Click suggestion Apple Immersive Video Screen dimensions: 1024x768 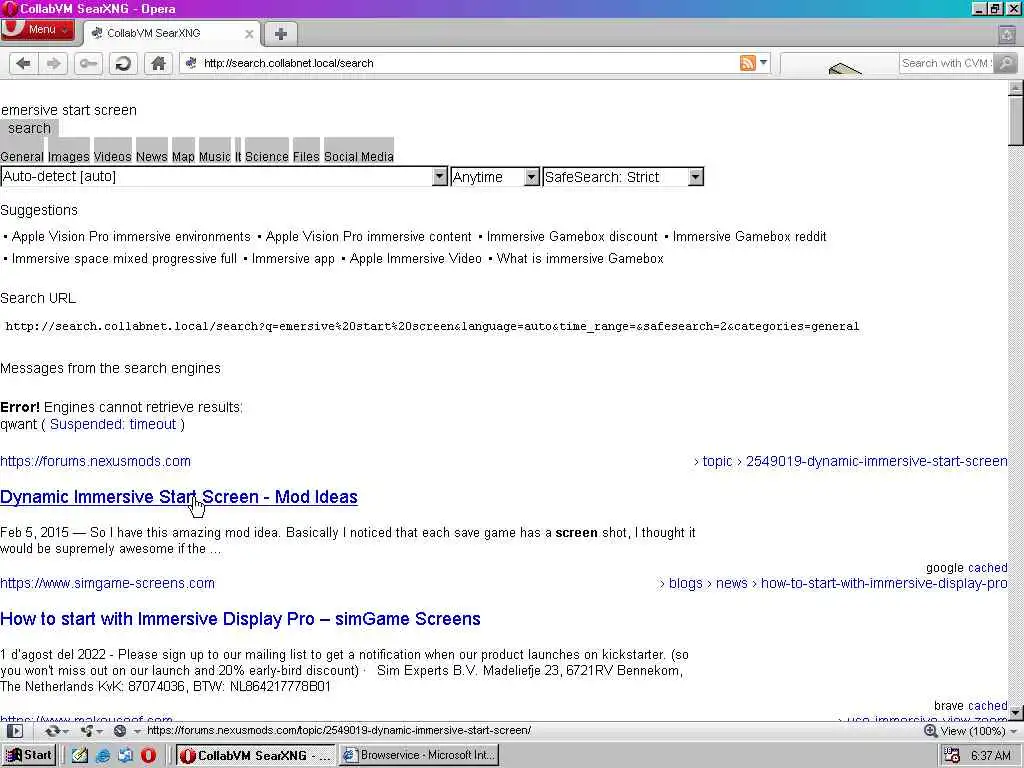tap(415, 259)
